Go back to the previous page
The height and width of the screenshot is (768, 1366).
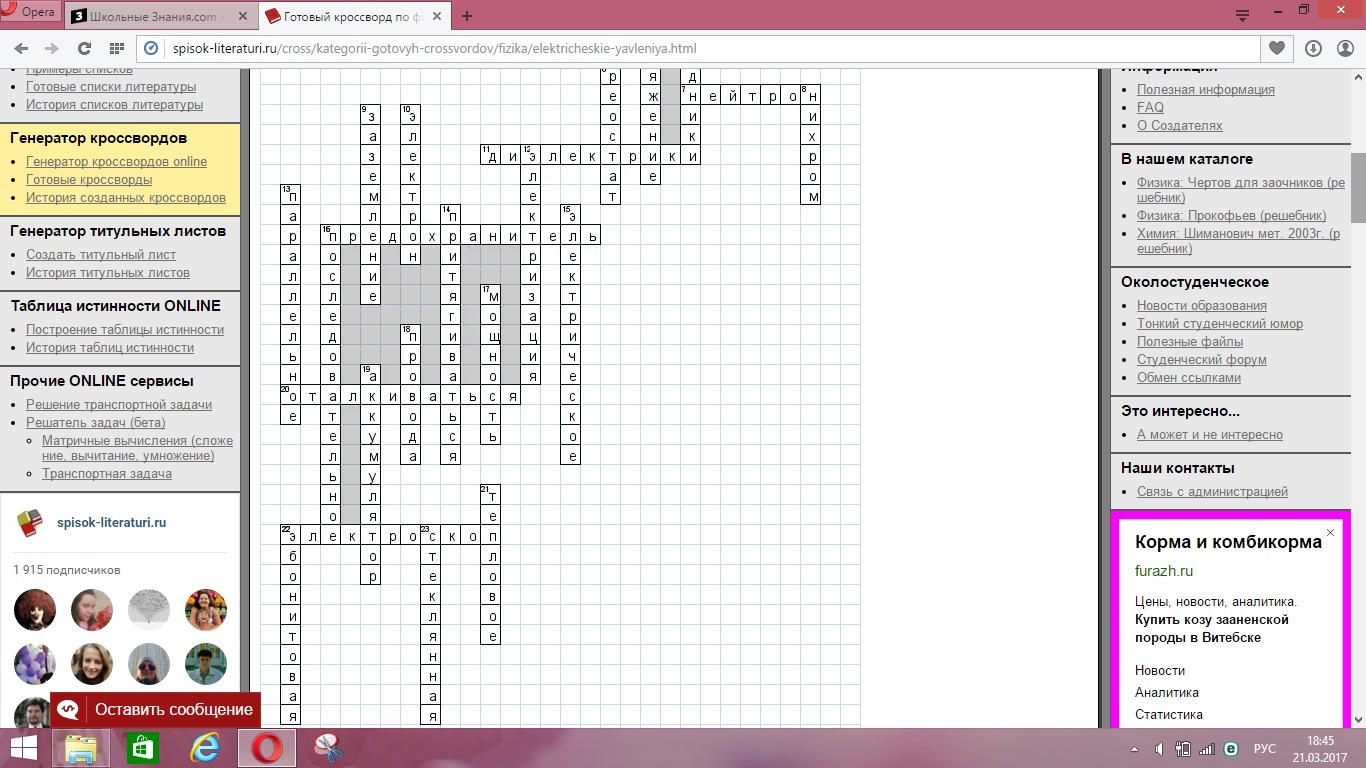point(22,48)
